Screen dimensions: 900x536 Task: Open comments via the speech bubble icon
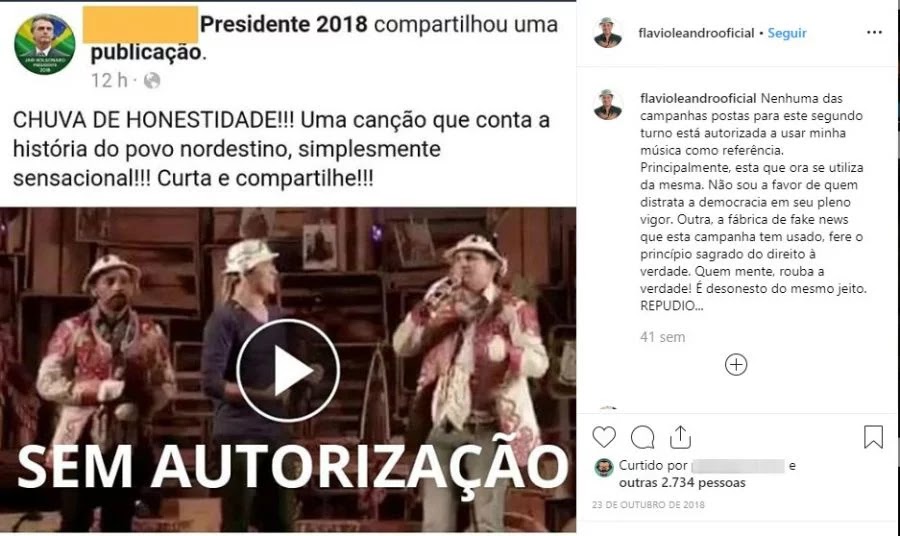642,437
